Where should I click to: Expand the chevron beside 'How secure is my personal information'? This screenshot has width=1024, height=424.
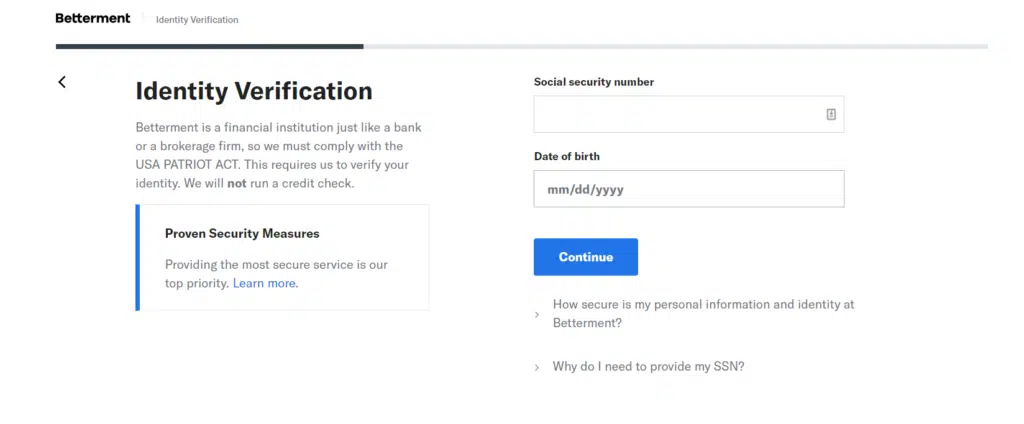(537, 314)
